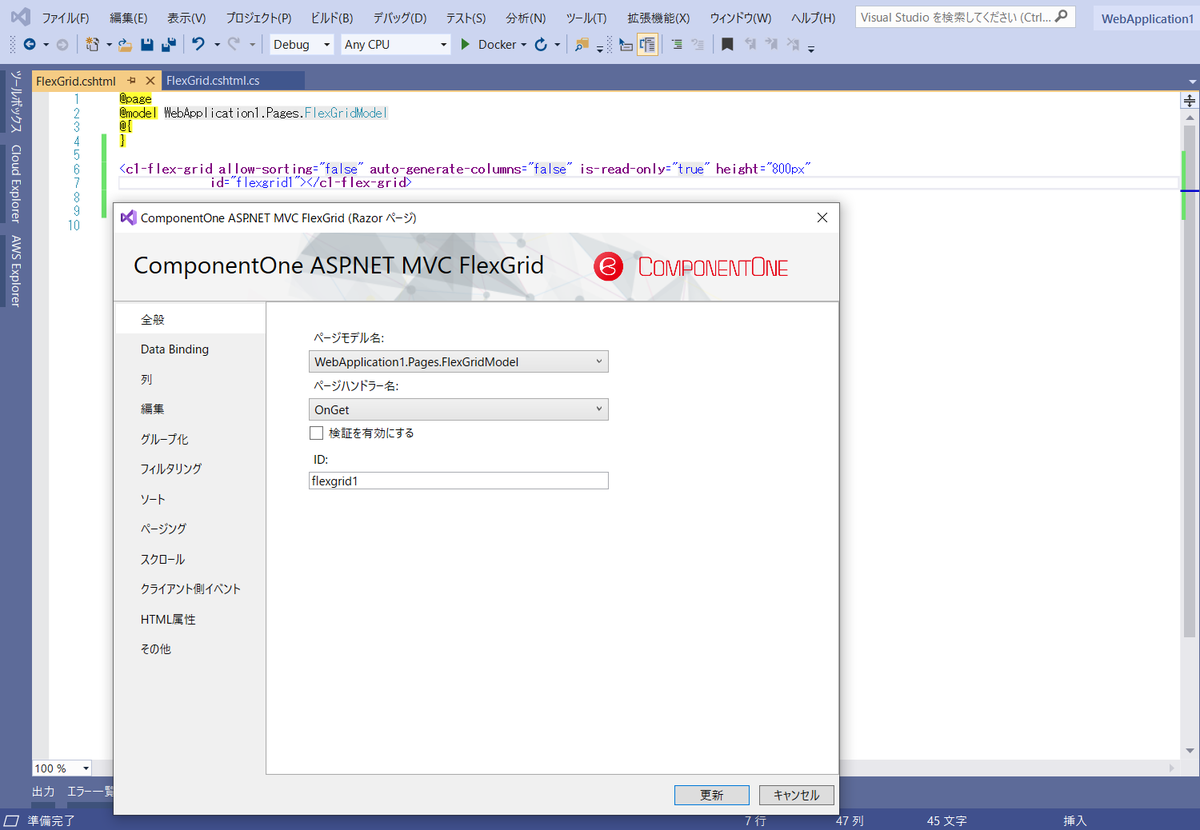Start debugging with the green play icon
This screenshot has width=1200, height=830.
pos(465,45)
